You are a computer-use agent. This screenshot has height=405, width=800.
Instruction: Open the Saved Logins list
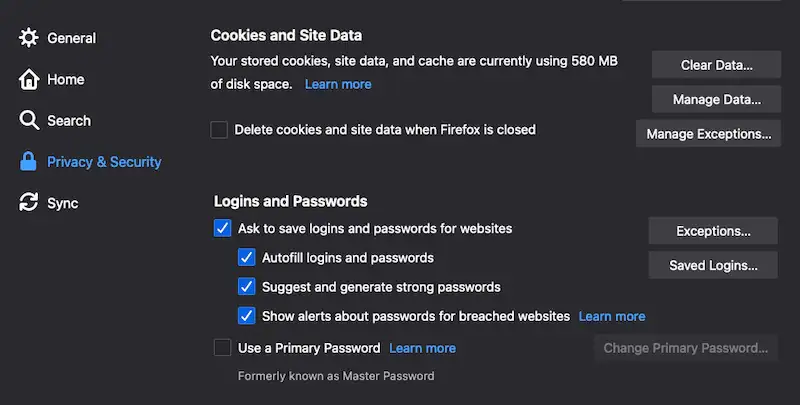point(713,265)
